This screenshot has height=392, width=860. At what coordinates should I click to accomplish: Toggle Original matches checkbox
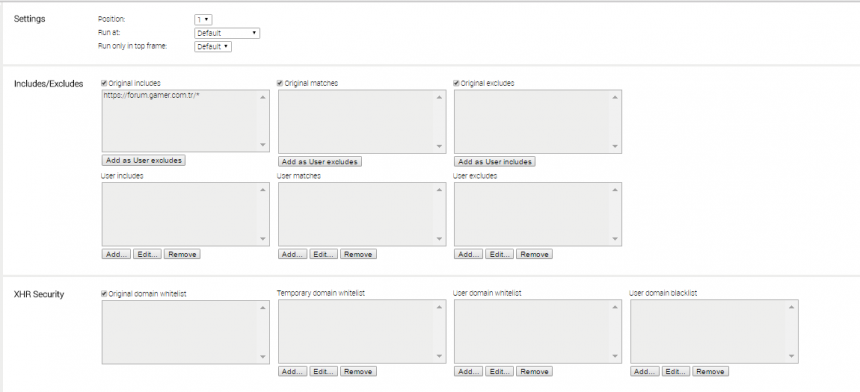[x=280, y=83]
